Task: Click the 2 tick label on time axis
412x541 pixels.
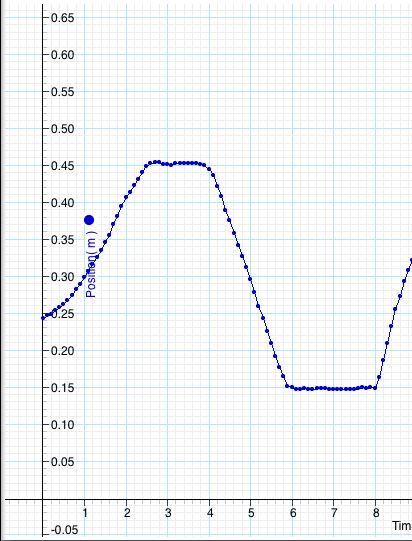Action: click(127, 513)
